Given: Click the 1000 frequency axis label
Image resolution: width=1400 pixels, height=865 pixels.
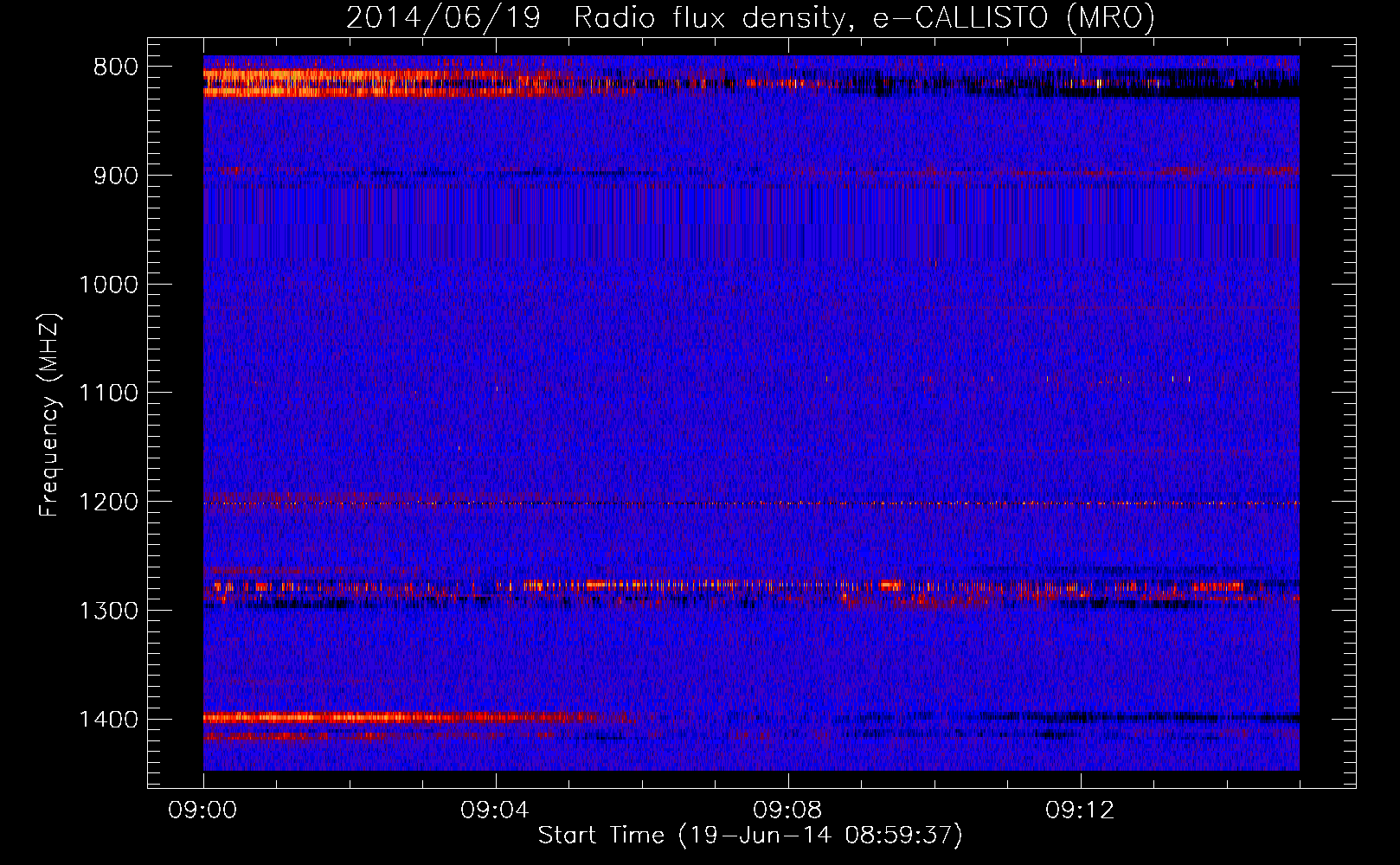Looking at the screenshot, I should pyautogui.click(x=108, y=285).
